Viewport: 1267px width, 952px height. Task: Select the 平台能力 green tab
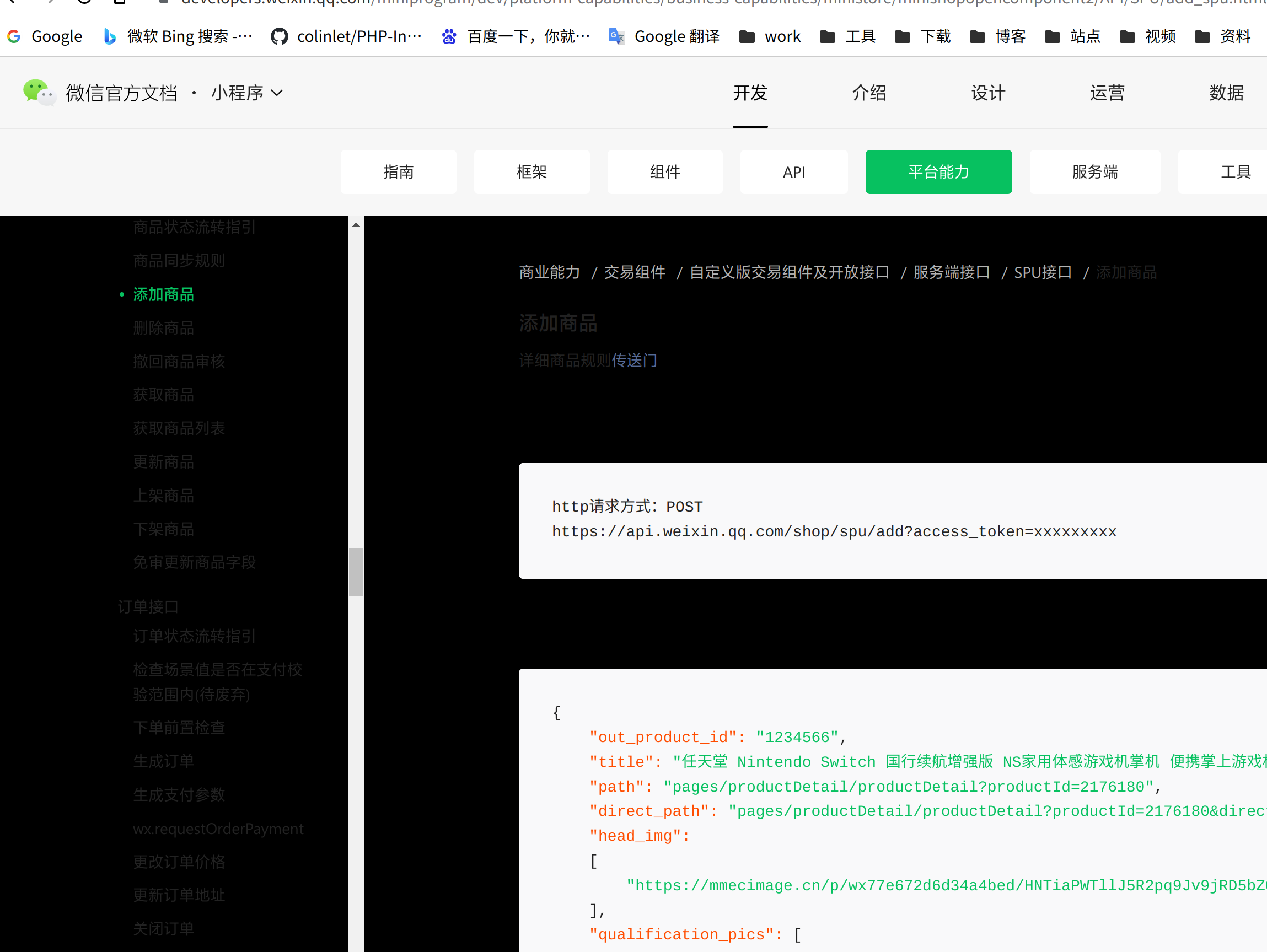(x=938, y=172)
